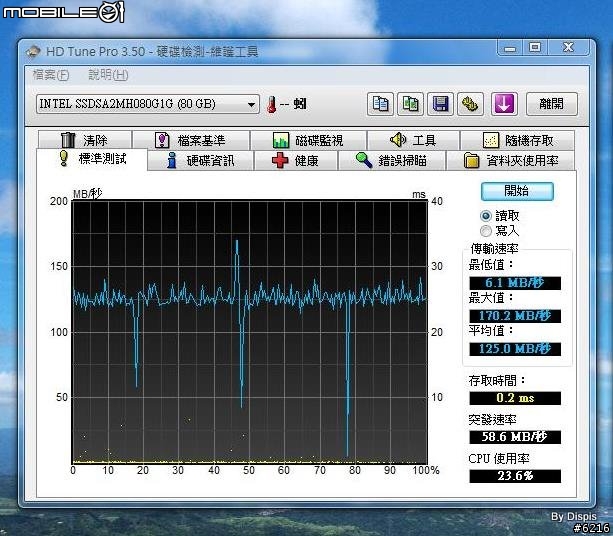Click the copy text to clipboard icon
Viewport: 613px width, 536px height.
coord(380,104)
